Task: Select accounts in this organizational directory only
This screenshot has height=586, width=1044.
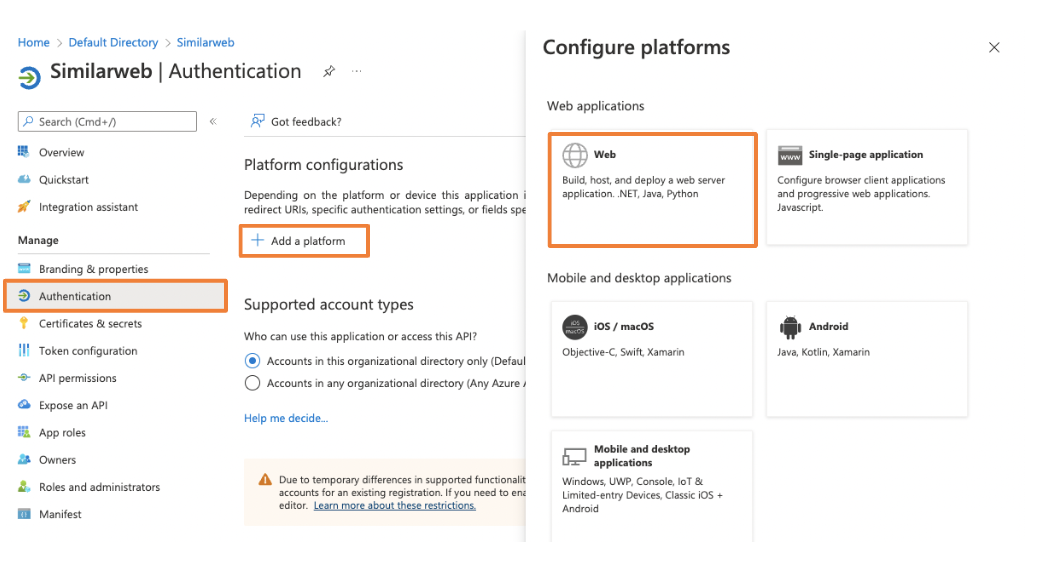Action: [253, 361]
